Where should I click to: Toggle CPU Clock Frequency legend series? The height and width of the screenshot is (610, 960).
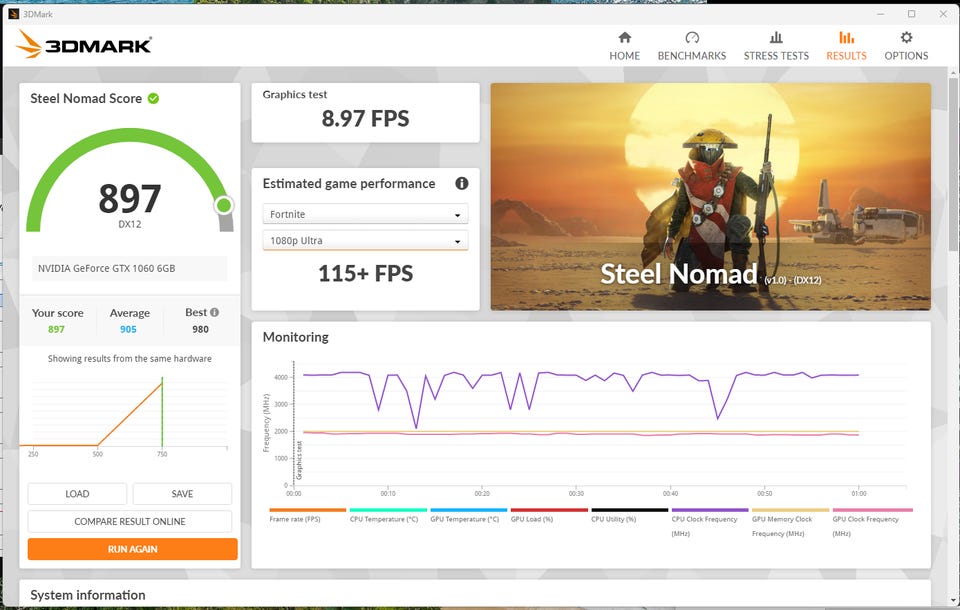[710, 522]
